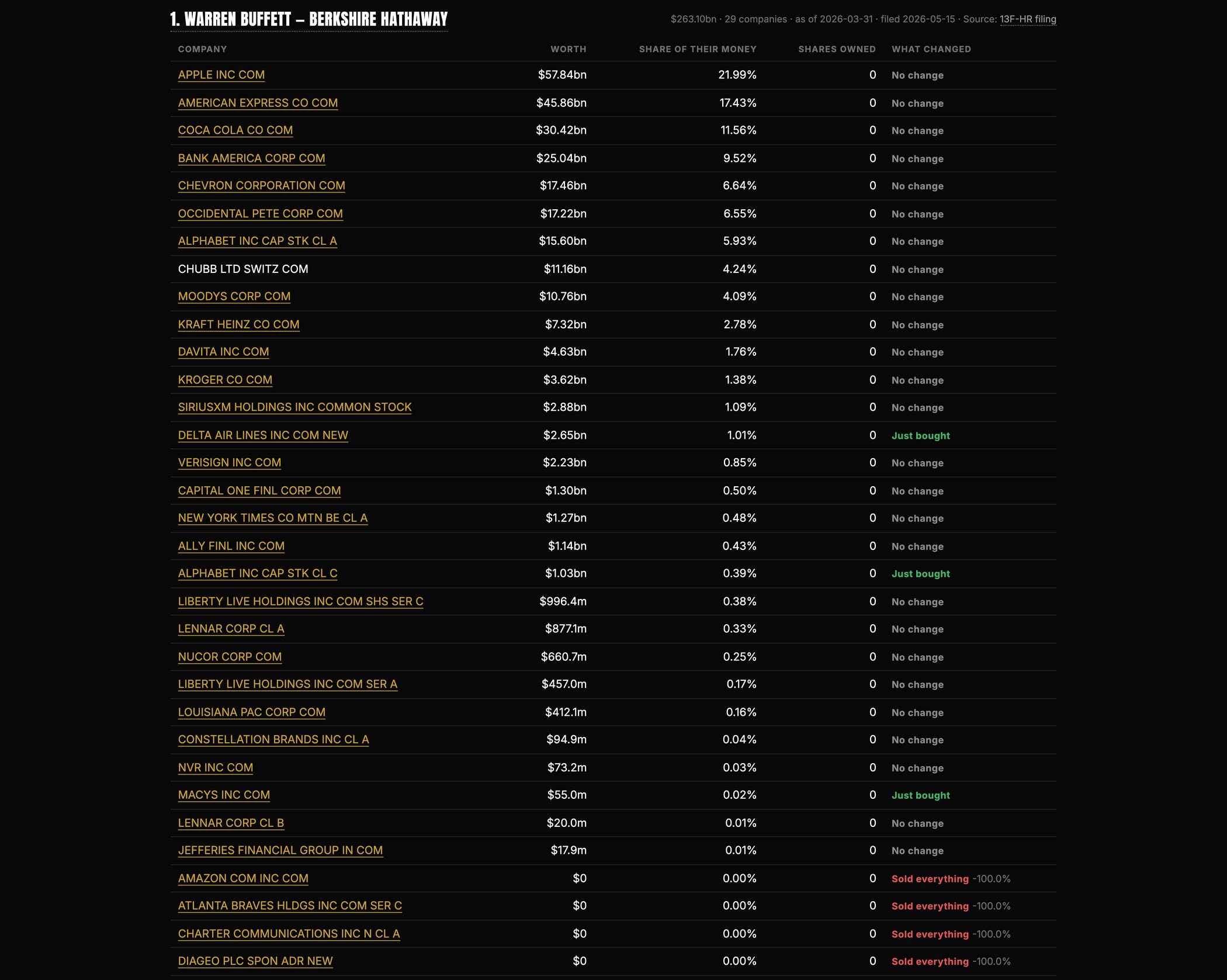This screenshot has width=1227, height=980.
Task: Open the MACYS INC COM link
Action: 224,795
